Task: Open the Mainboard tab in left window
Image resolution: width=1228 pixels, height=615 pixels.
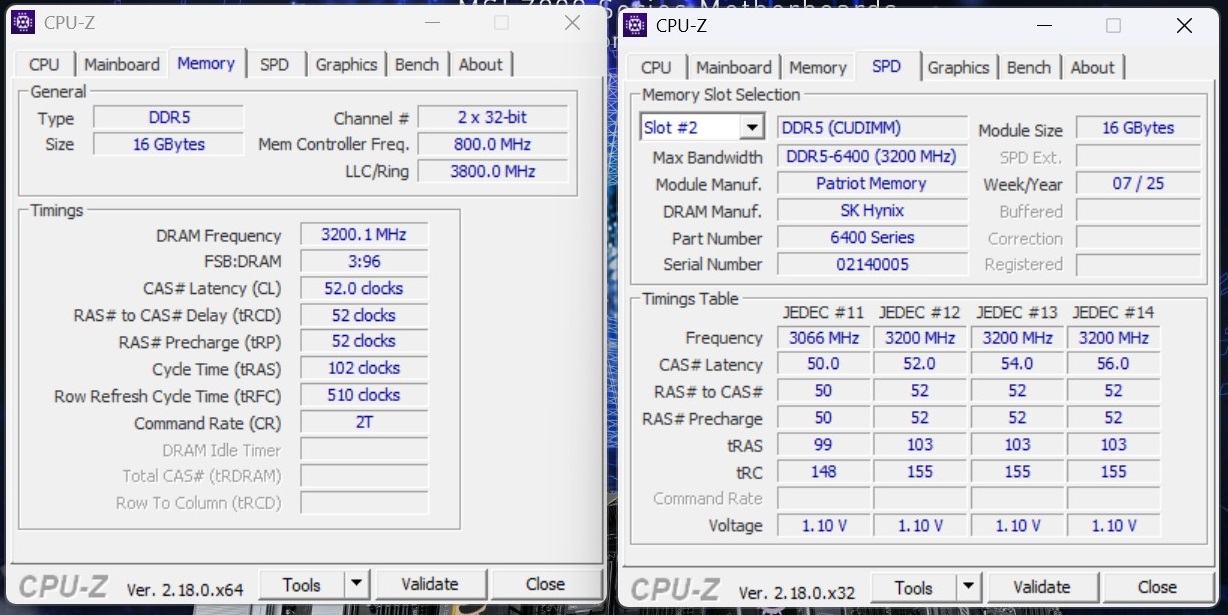Action: pyautogui.click(x=122, y=64)
